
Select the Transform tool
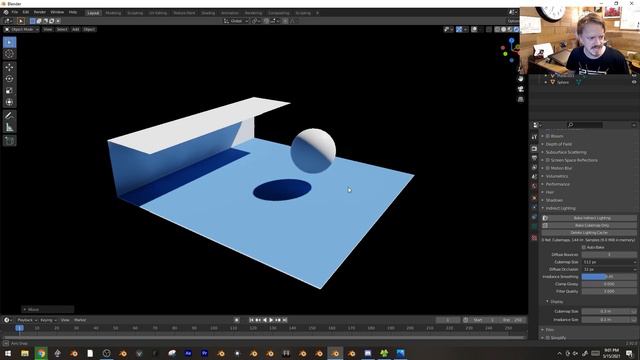click(9, 102)
